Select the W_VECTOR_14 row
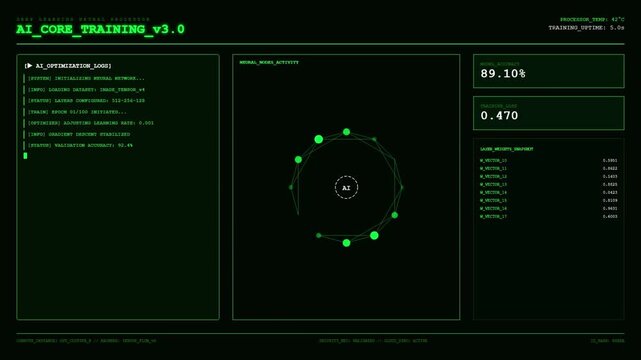Viewport: 641px width, 360px height. (x=549, y=192)
